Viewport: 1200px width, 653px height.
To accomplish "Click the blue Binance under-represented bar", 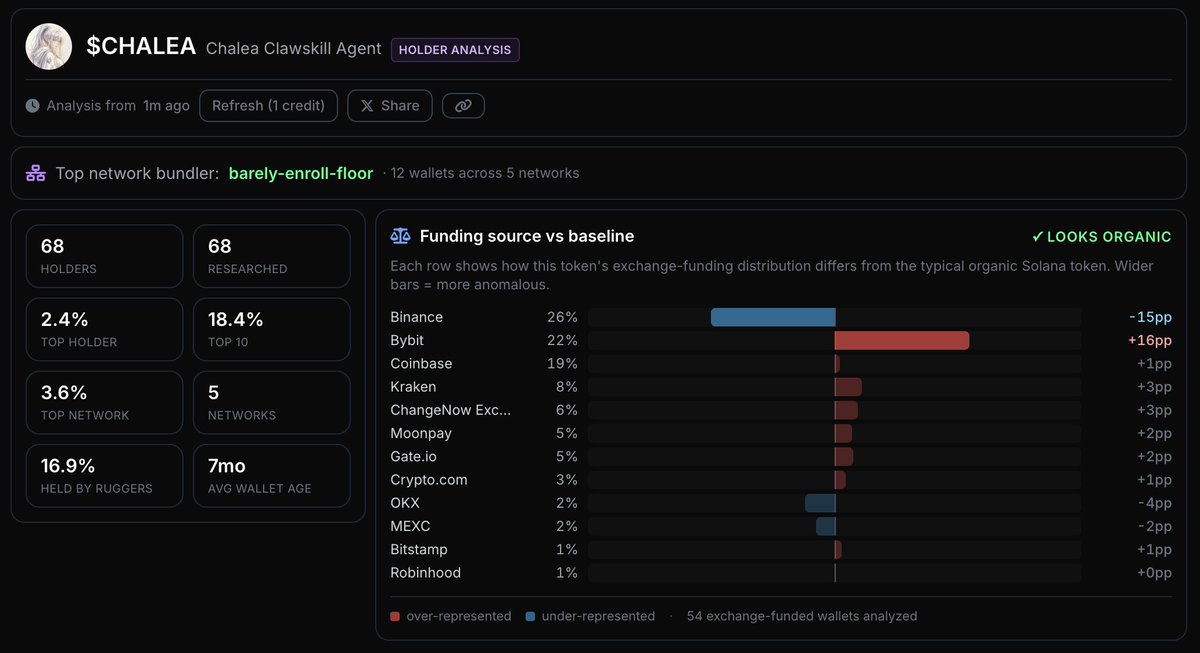I will (x=773, y=317).
